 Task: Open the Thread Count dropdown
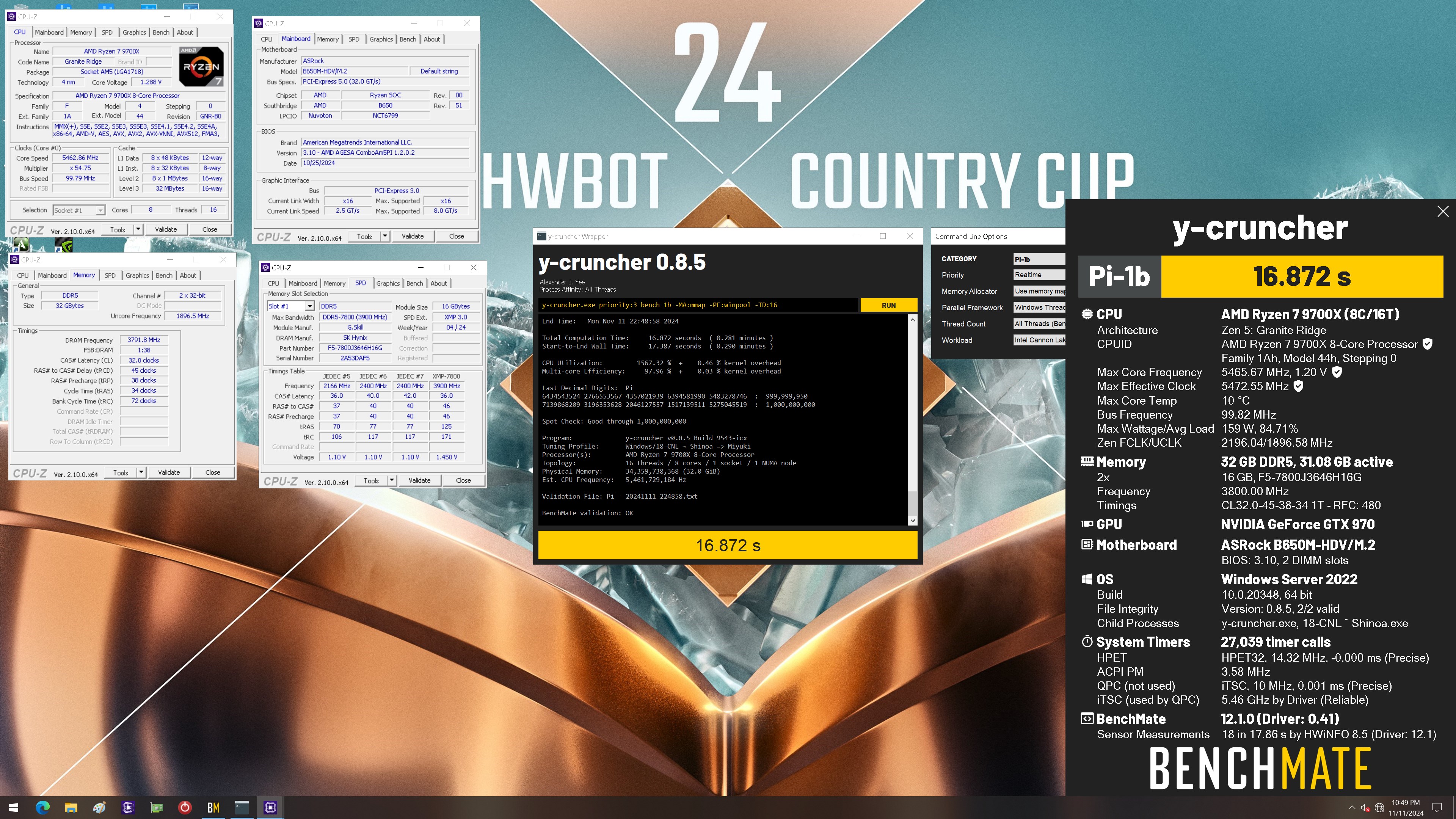1039,324
